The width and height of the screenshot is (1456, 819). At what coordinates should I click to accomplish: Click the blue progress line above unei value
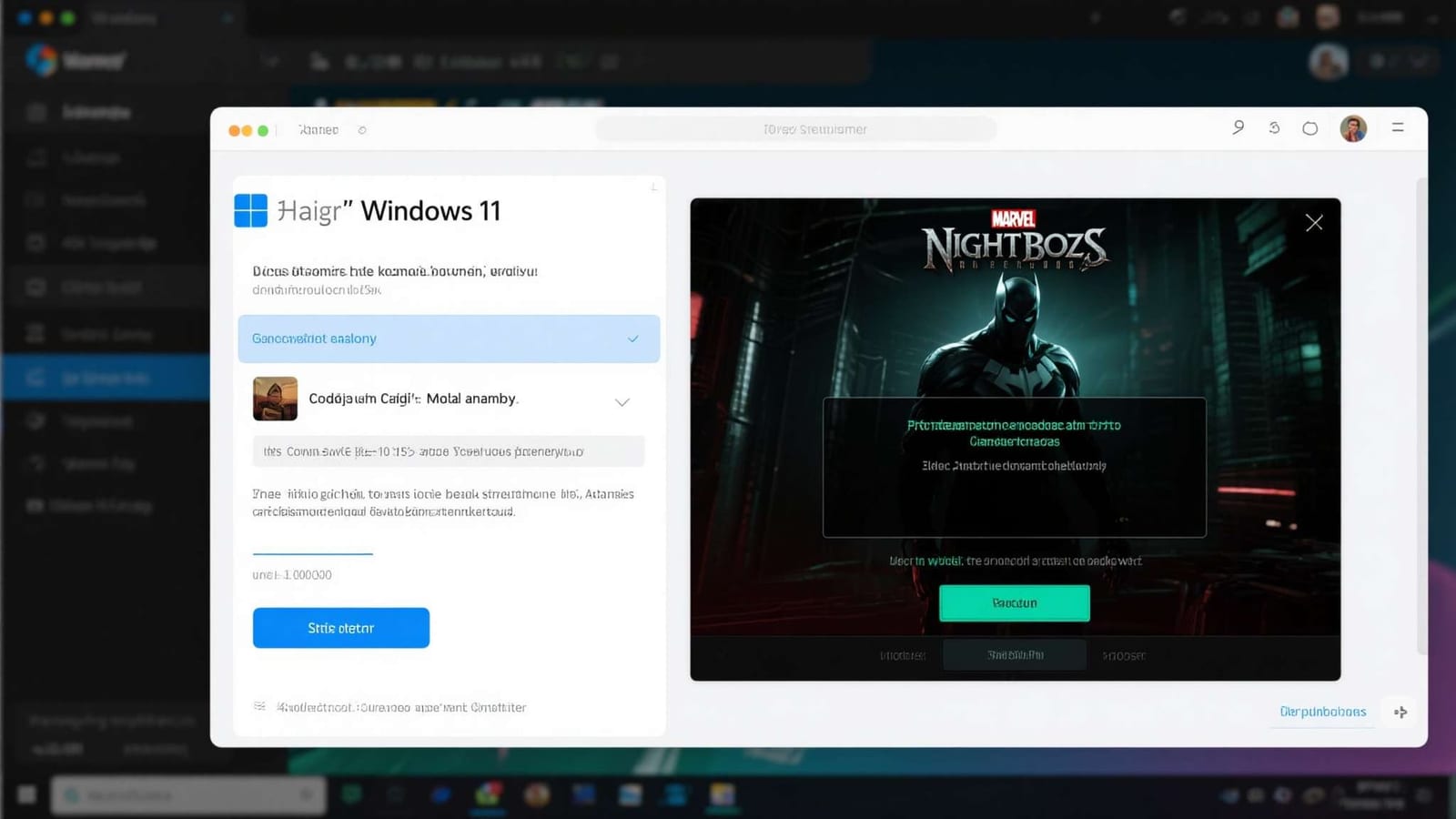313,553
